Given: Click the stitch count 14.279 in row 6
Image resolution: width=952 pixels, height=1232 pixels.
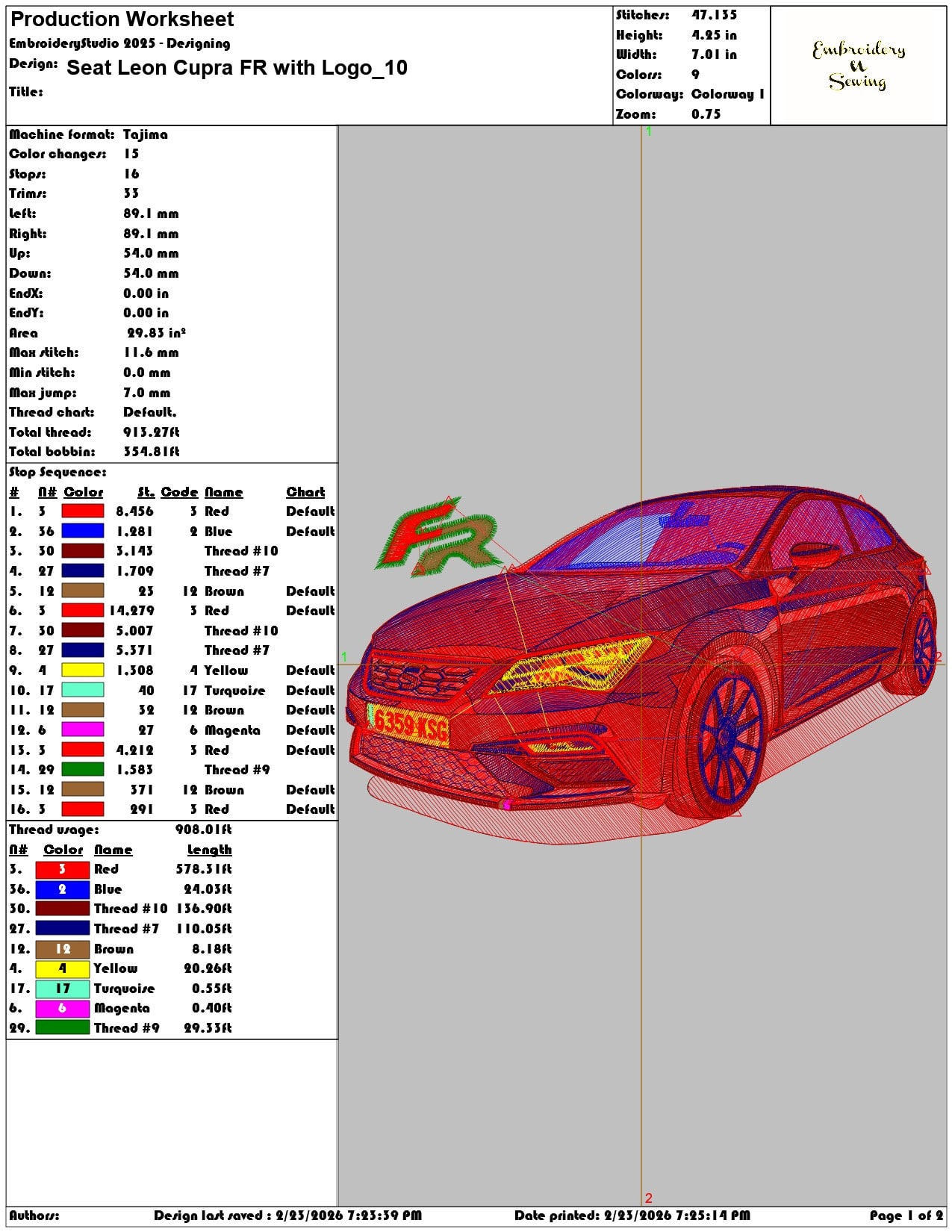Looking at the screenshot, I should pos(131,611).
